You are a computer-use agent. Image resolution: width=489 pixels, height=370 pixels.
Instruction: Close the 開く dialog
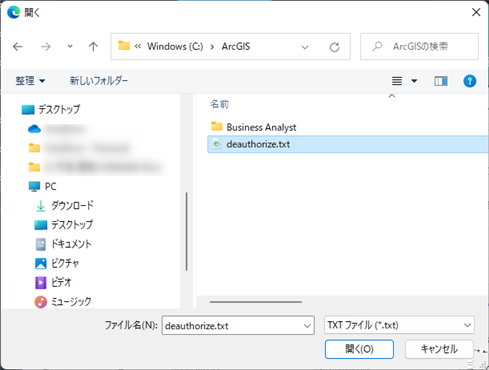coord(476,12)
